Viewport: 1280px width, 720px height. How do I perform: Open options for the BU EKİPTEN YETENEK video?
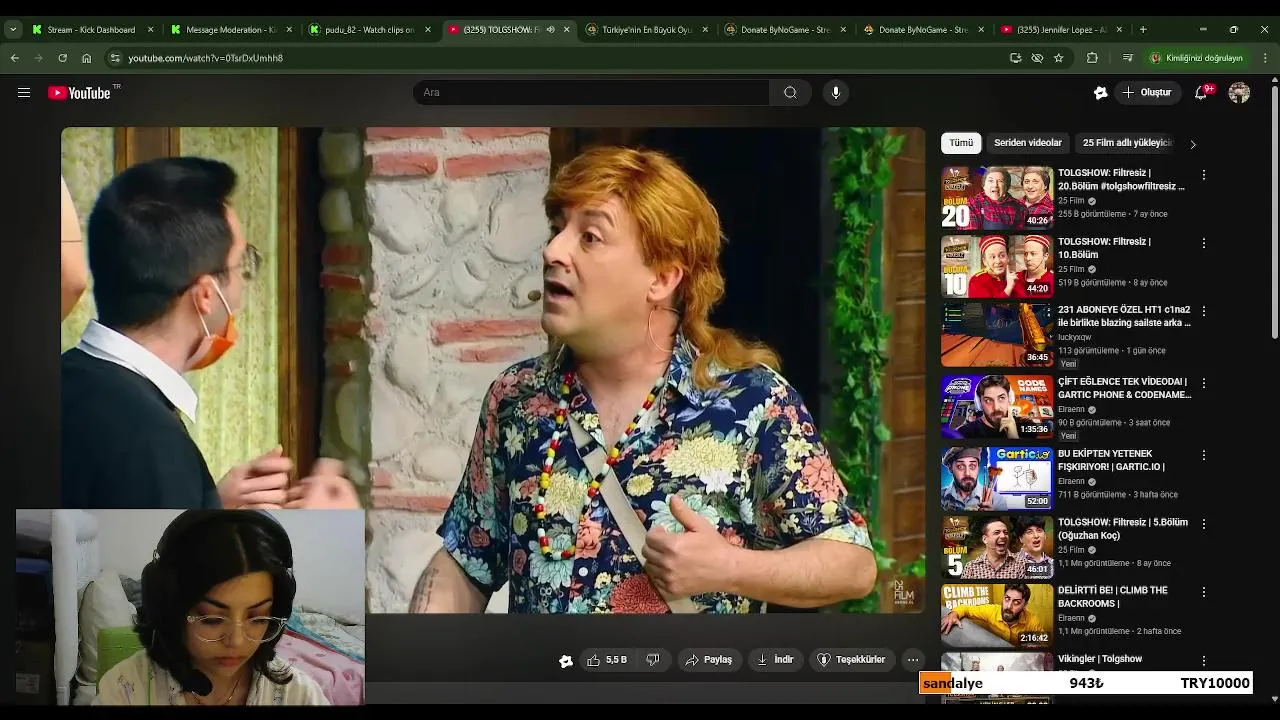pyautogui.click(x=1204, y=455)
